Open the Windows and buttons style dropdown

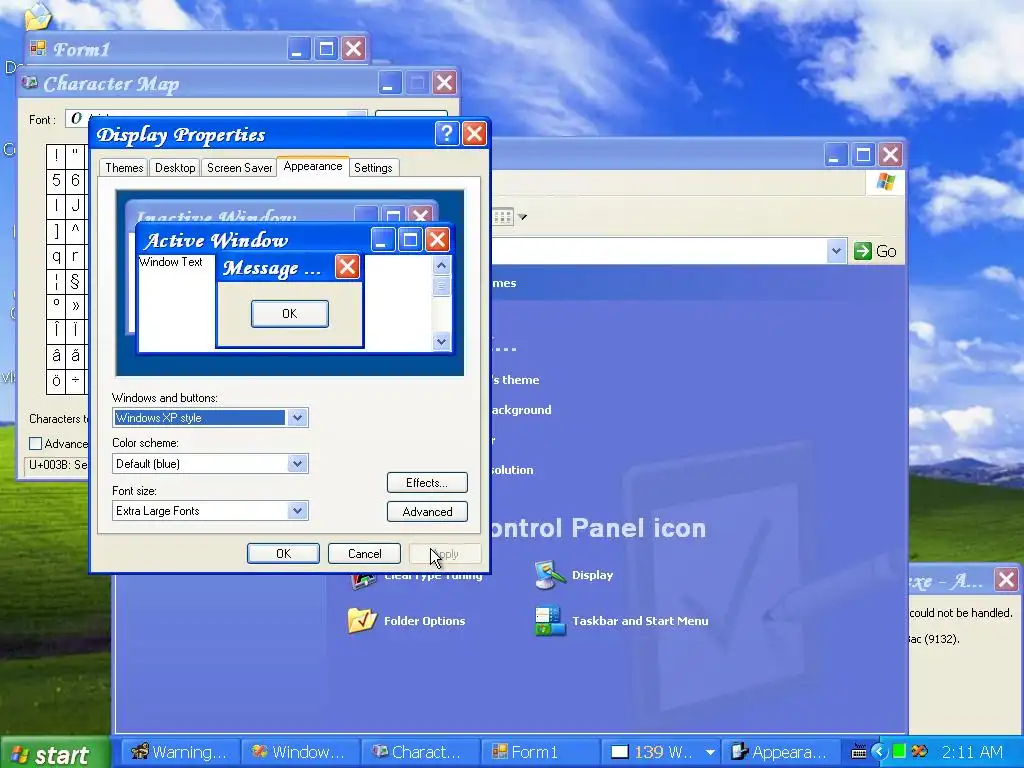point(297,418)
